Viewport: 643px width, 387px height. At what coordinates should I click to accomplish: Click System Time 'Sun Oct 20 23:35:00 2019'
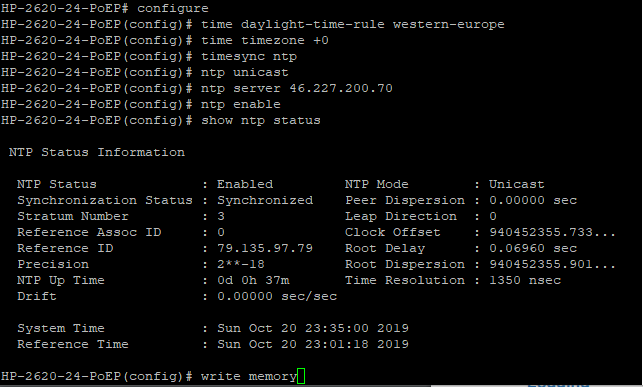pyautogui.click(x=313, y=328)
